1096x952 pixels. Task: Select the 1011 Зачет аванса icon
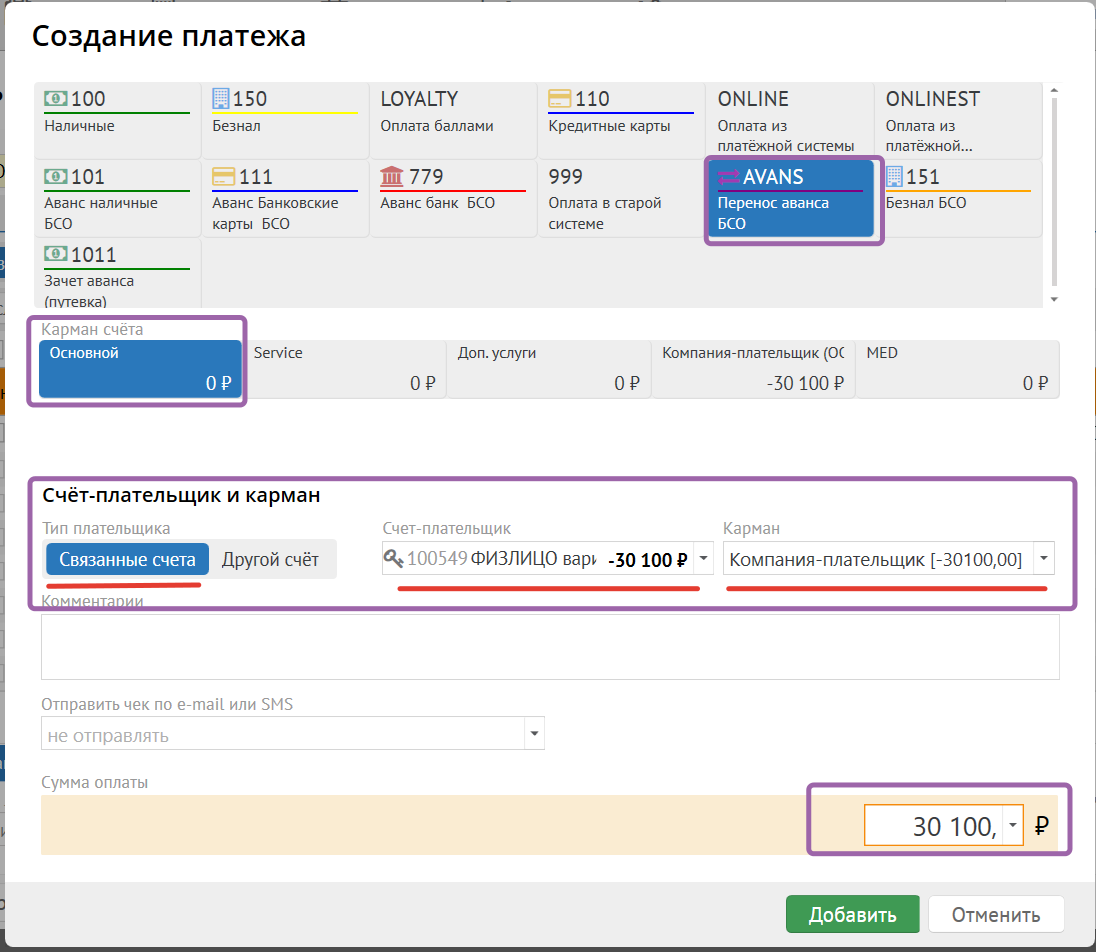(x=56, y=255)
